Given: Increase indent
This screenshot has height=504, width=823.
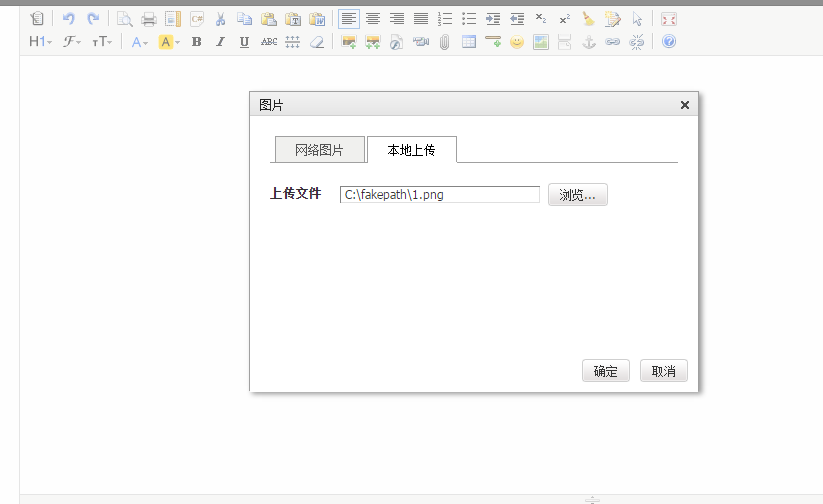Looking at the screenshot, I should tap(493, 19).
